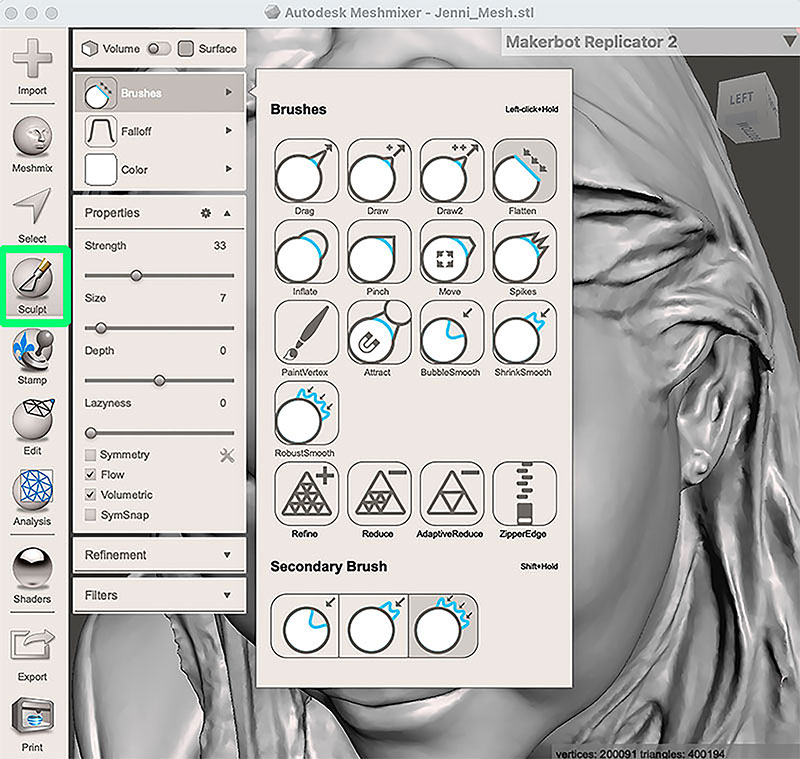The image size is (800, 759).
Task: Choose the Draw brush
Action: click(379, 171)
